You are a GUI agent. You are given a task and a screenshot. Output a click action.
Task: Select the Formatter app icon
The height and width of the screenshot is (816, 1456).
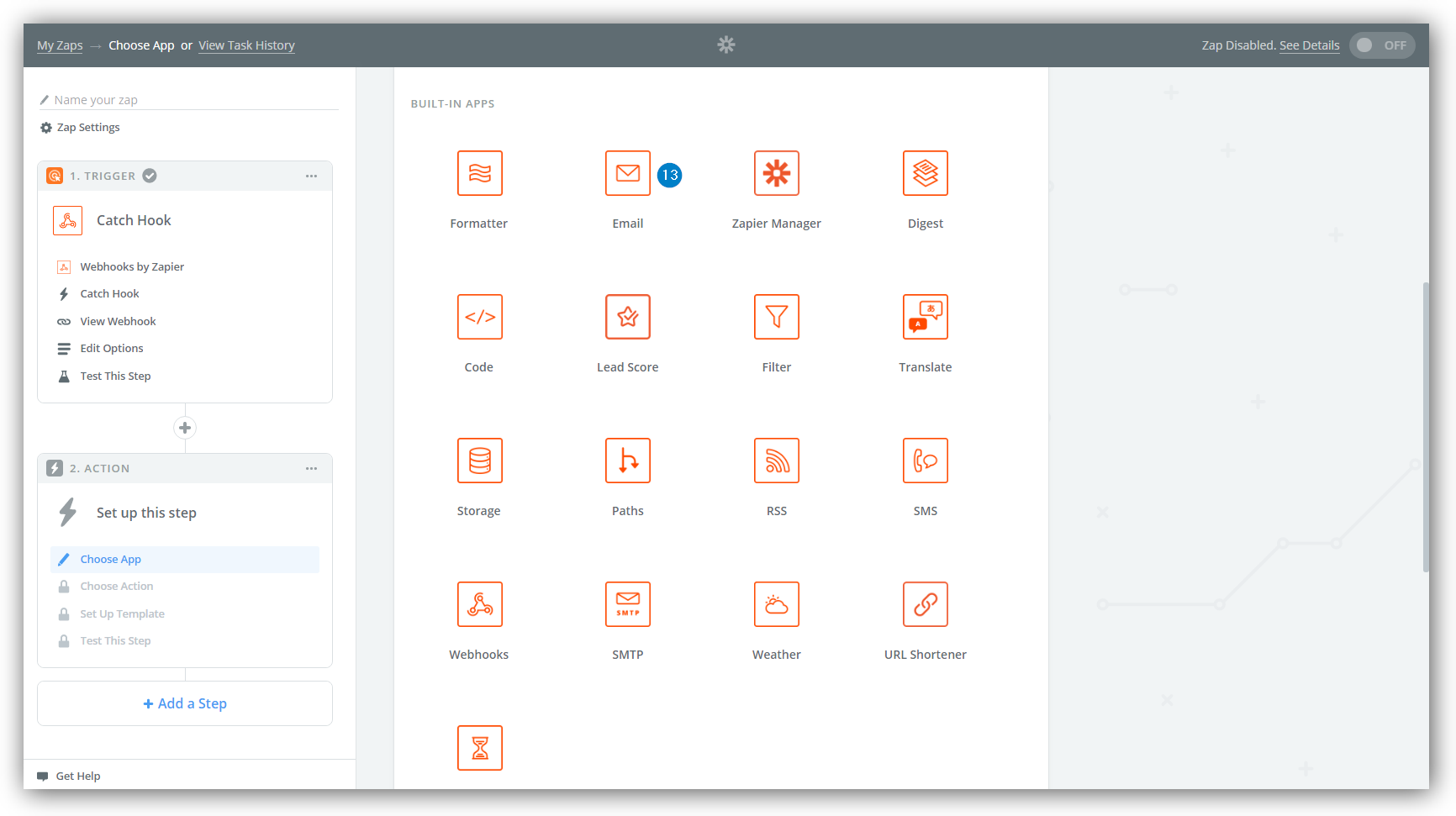tap(479, 173)
